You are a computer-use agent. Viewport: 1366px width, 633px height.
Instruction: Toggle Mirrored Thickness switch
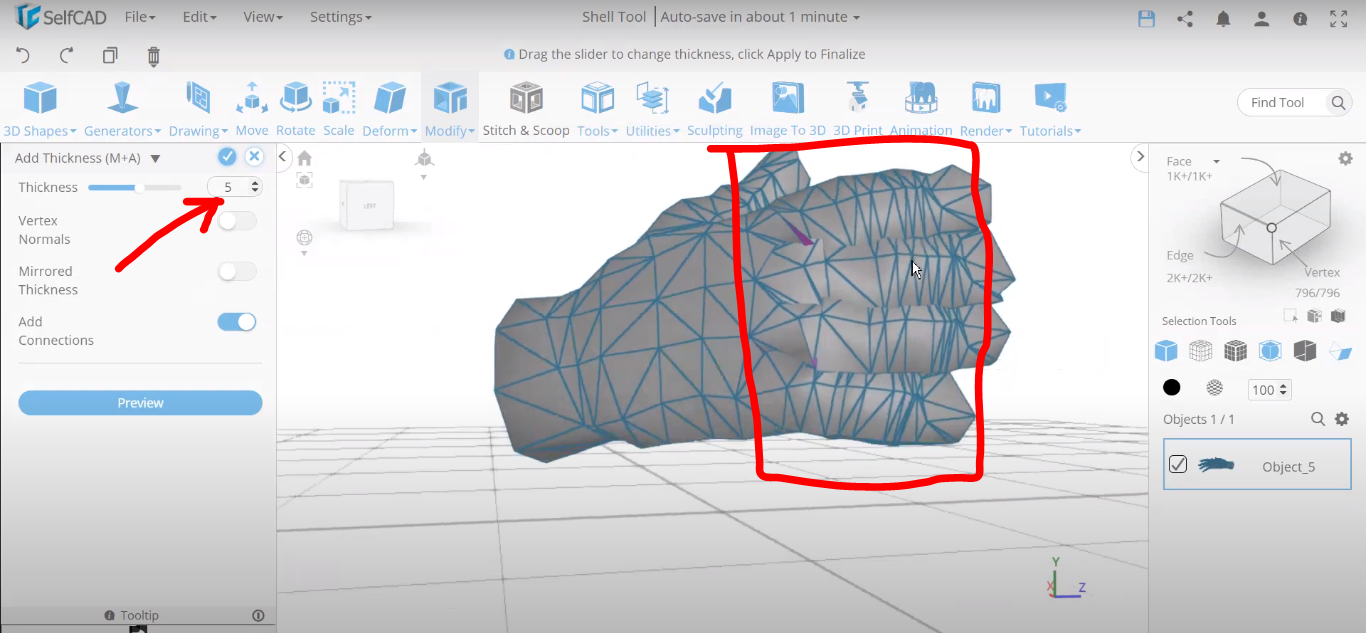point(237,271)
